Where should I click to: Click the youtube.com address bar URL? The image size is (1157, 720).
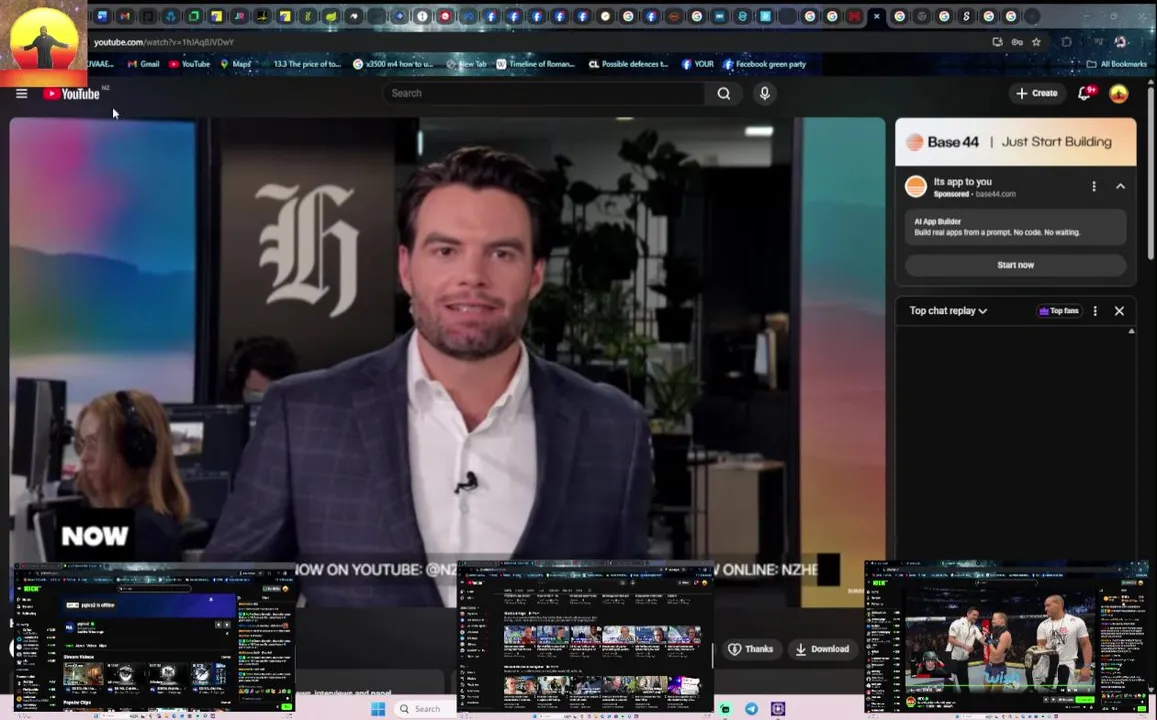click(164, 42)
